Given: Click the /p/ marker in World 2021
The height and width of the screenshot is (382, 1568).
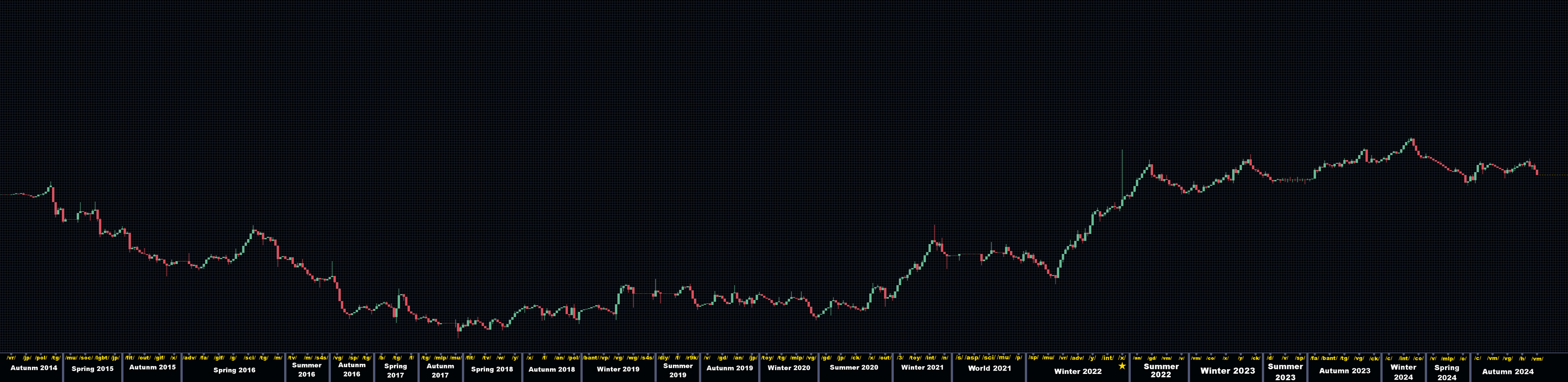Looking at the screenshot, I should click(x=1018, y=358).
